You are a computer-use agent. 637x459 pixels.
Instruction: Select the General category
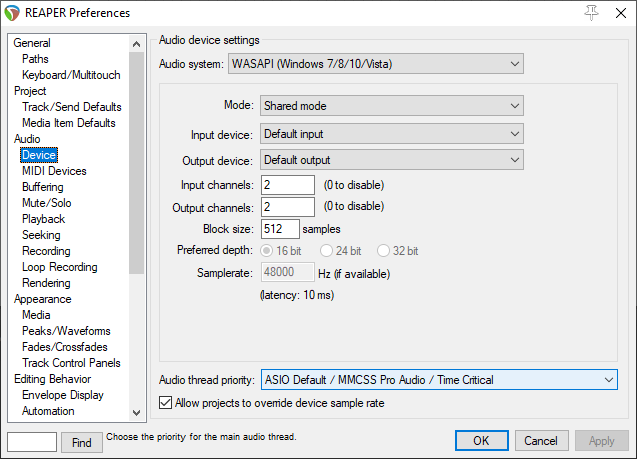(32, 43)
